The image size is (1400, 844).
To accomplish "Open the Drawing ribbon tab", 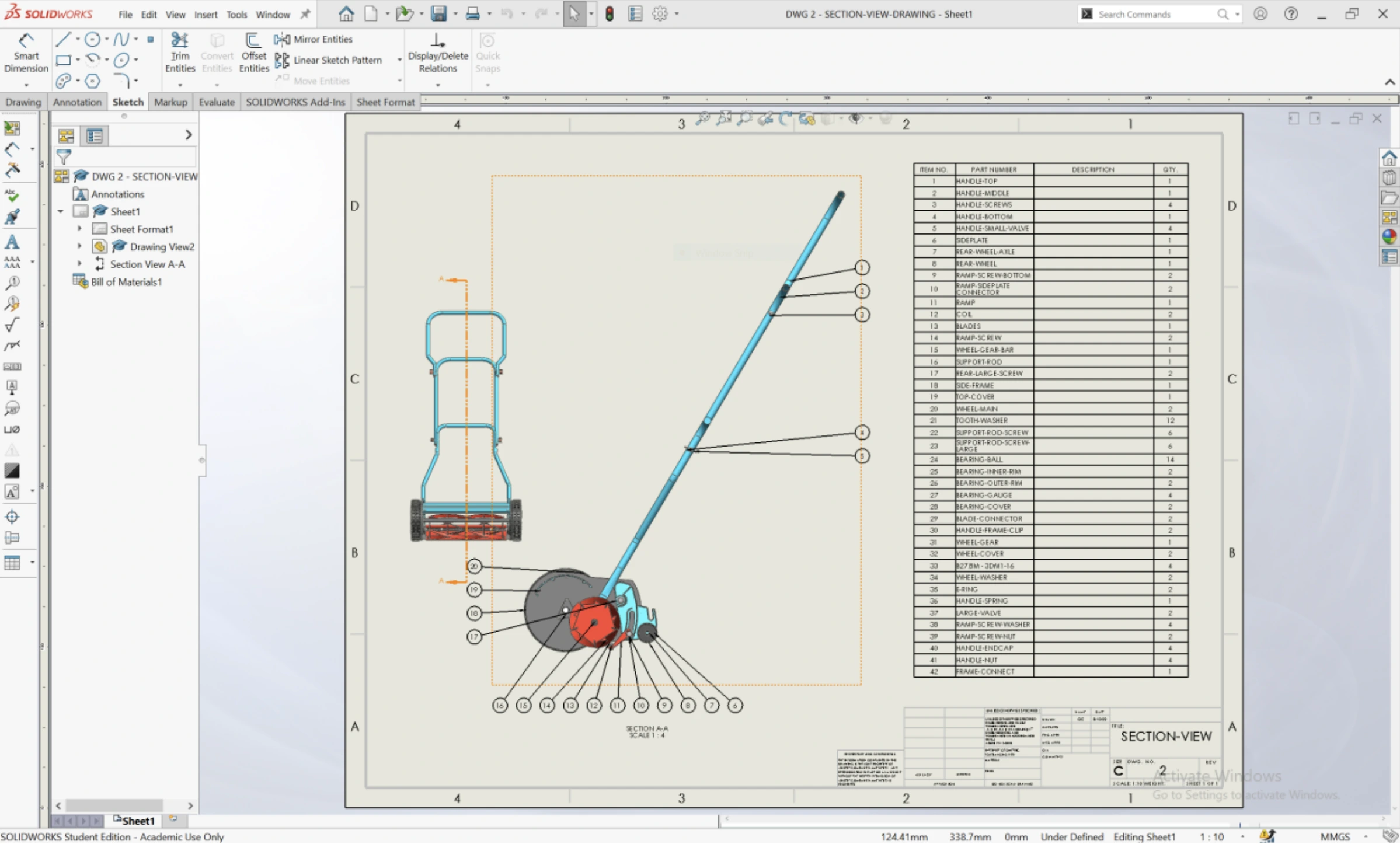I will 23,102.
